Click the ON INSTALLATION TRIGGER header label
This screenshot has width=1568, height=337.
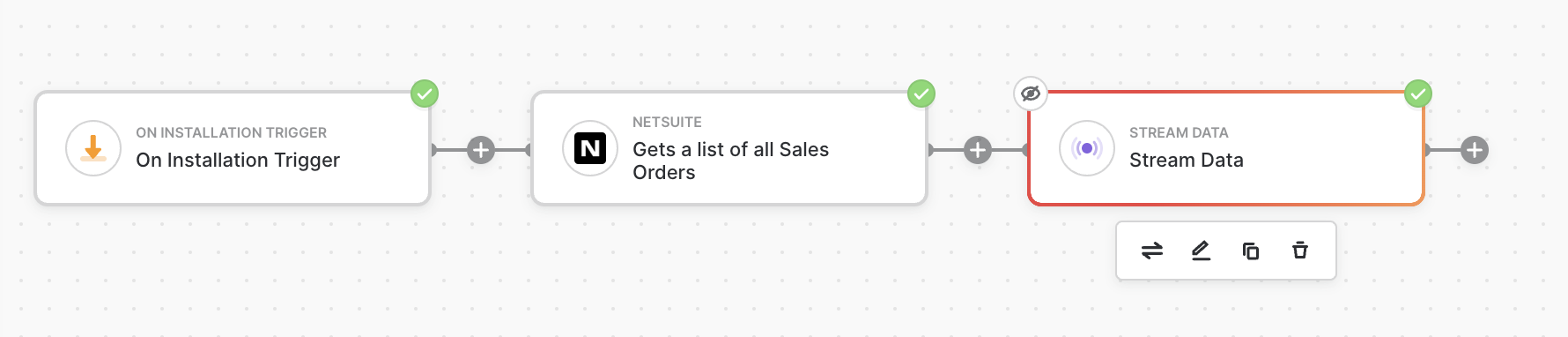coord(231,133)
